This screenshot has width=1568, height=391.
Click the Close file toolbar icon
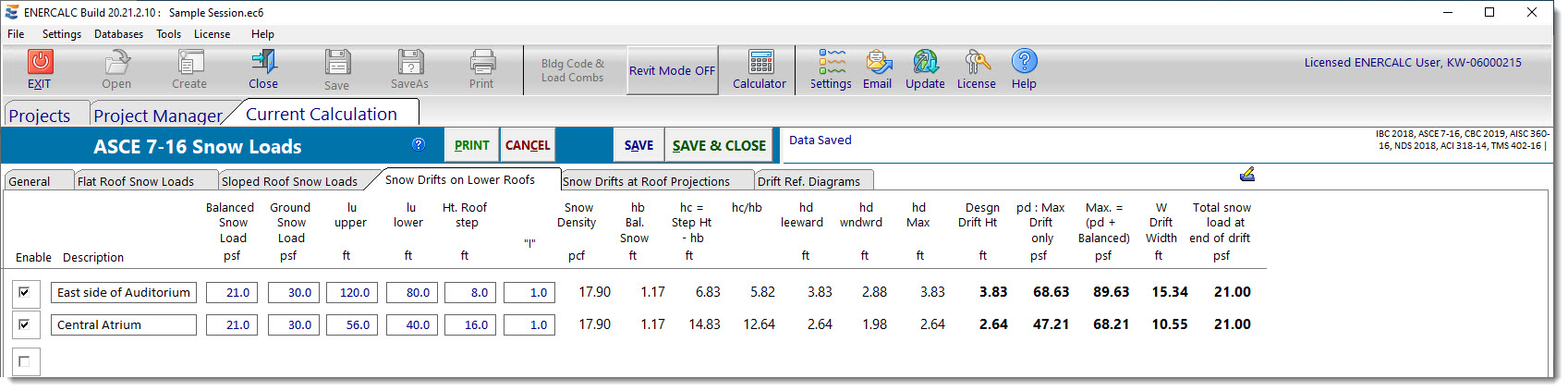pos(263,63)
